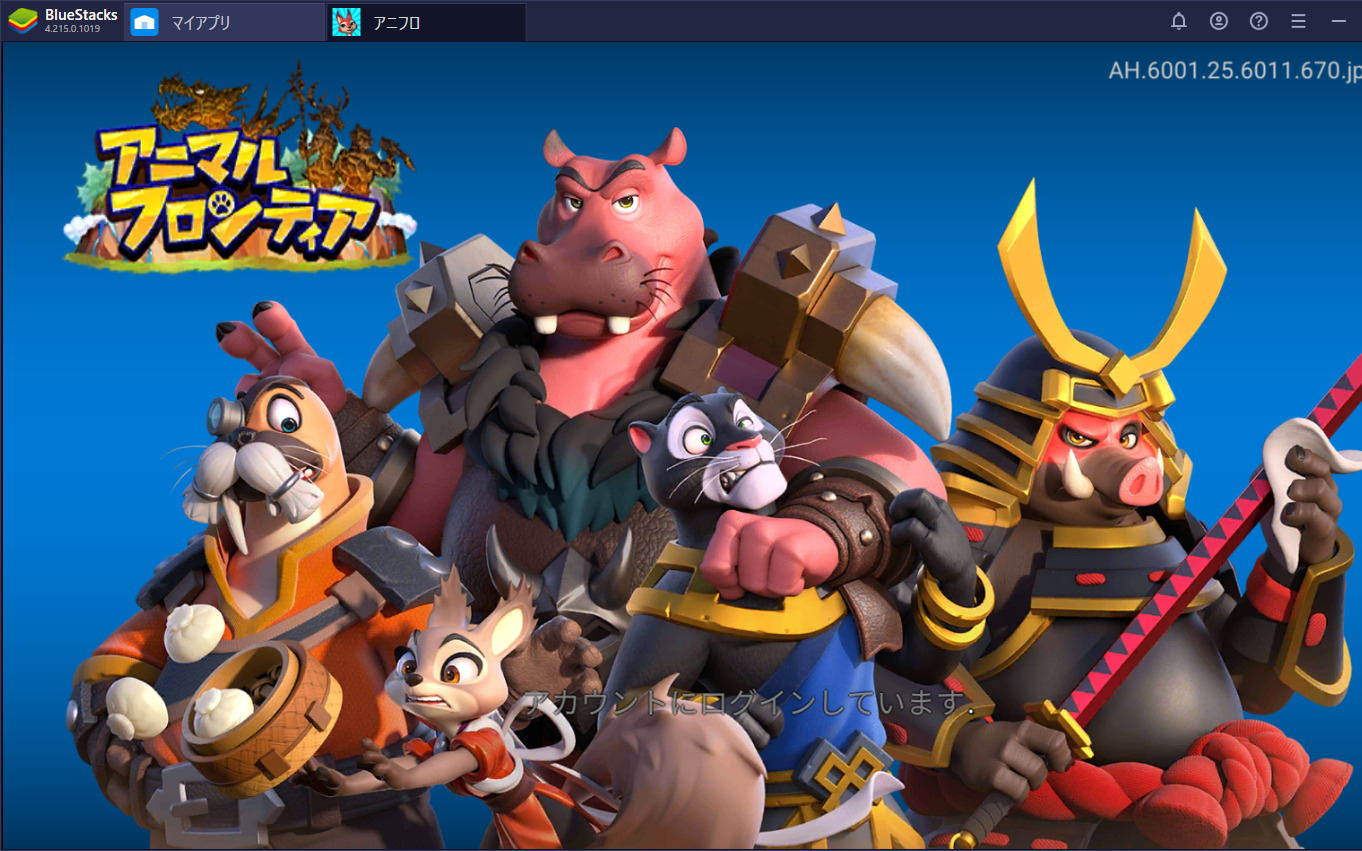Switch to the マイアプリ tab

[224, 22]
